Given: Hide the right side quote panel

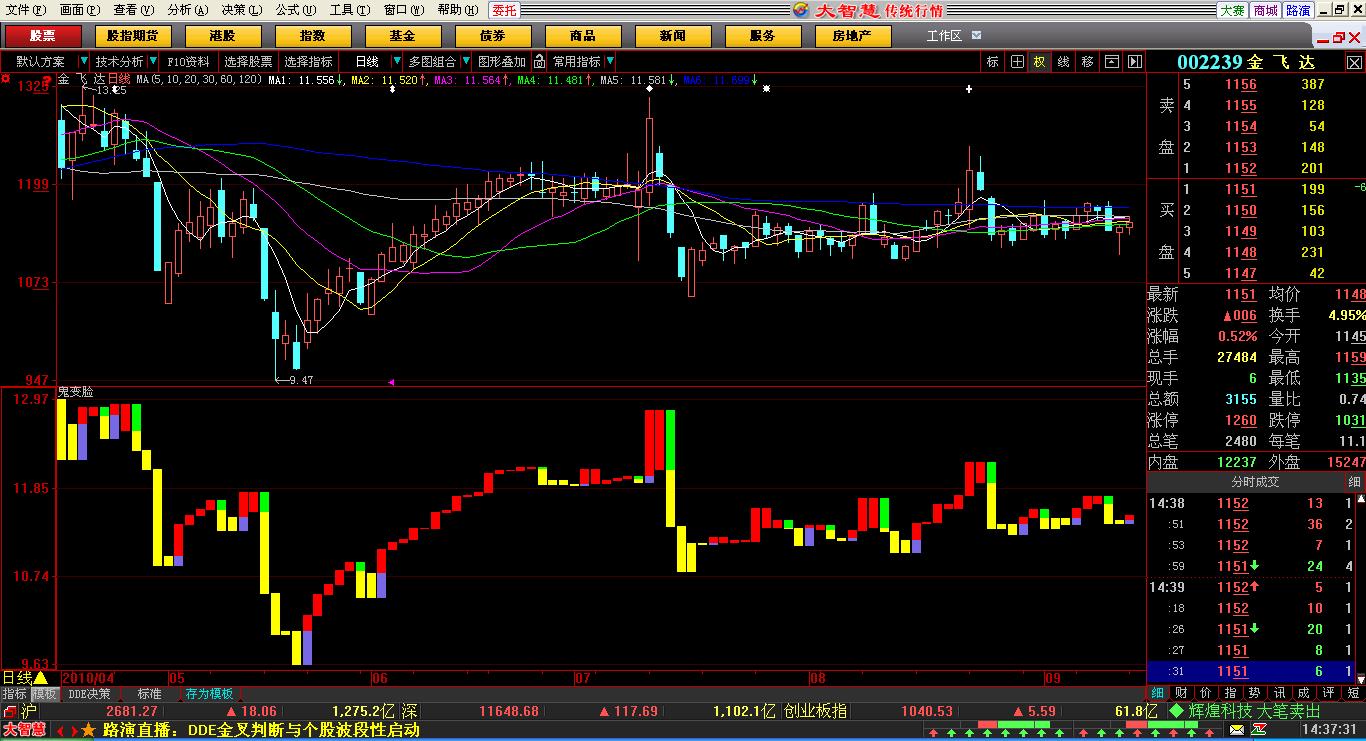Looking at the screenshot, I should tap(1134, 62).
